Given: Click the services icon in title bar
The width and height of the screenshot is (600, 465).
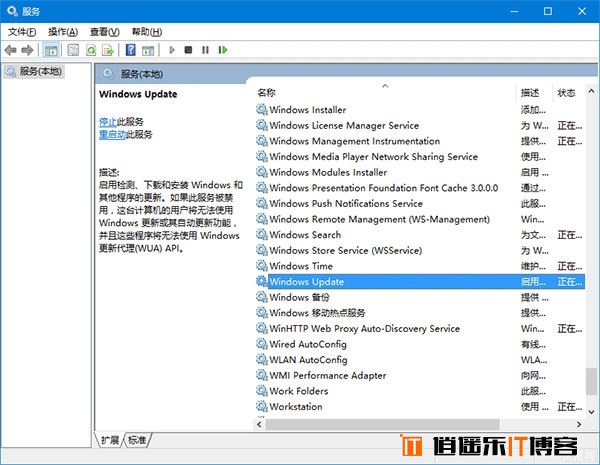Looking at the screenshot, I should coord(12,11).
